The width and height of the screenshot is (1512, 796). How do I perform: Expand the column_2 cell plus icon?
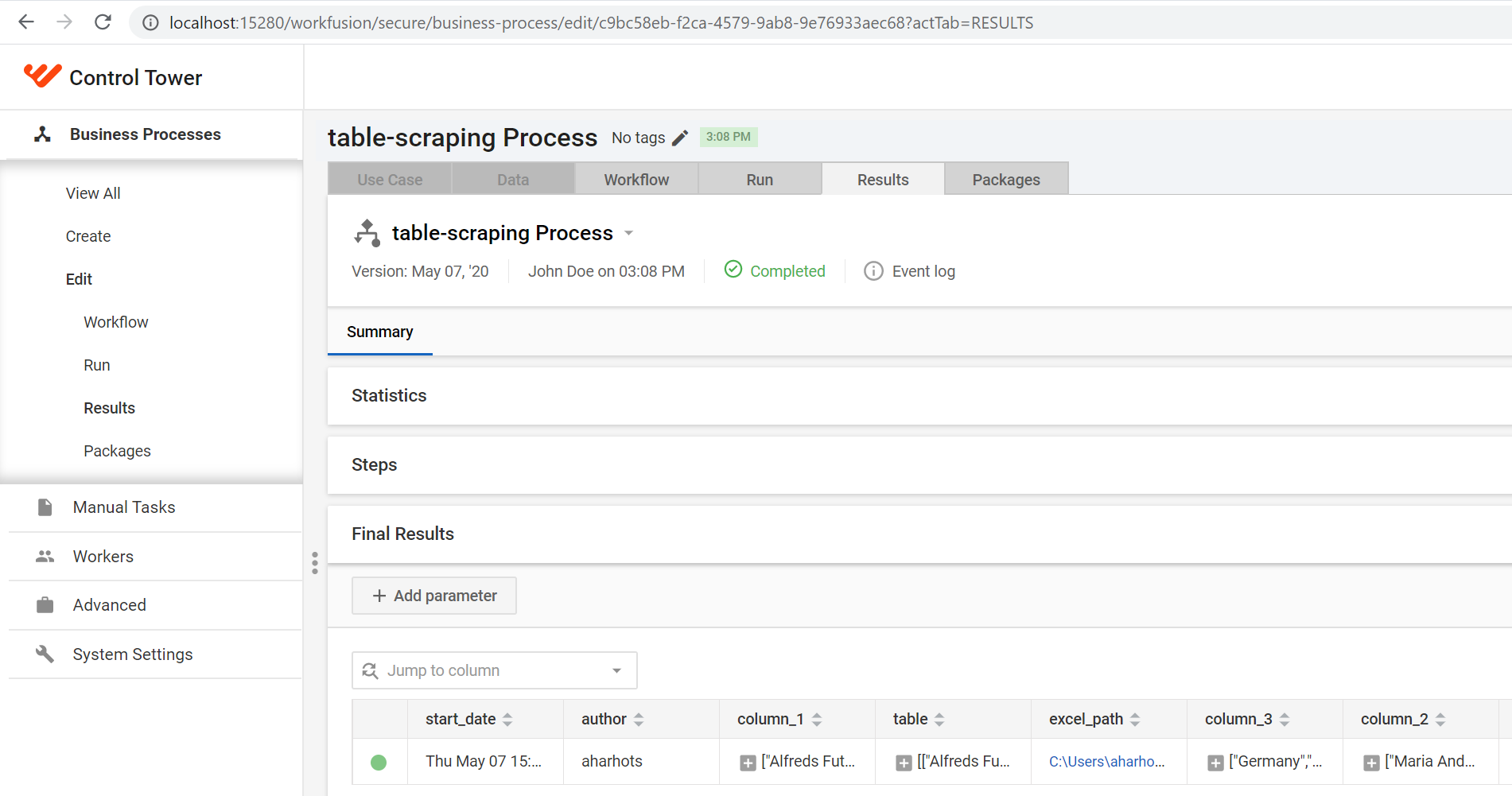point(1371,763)
